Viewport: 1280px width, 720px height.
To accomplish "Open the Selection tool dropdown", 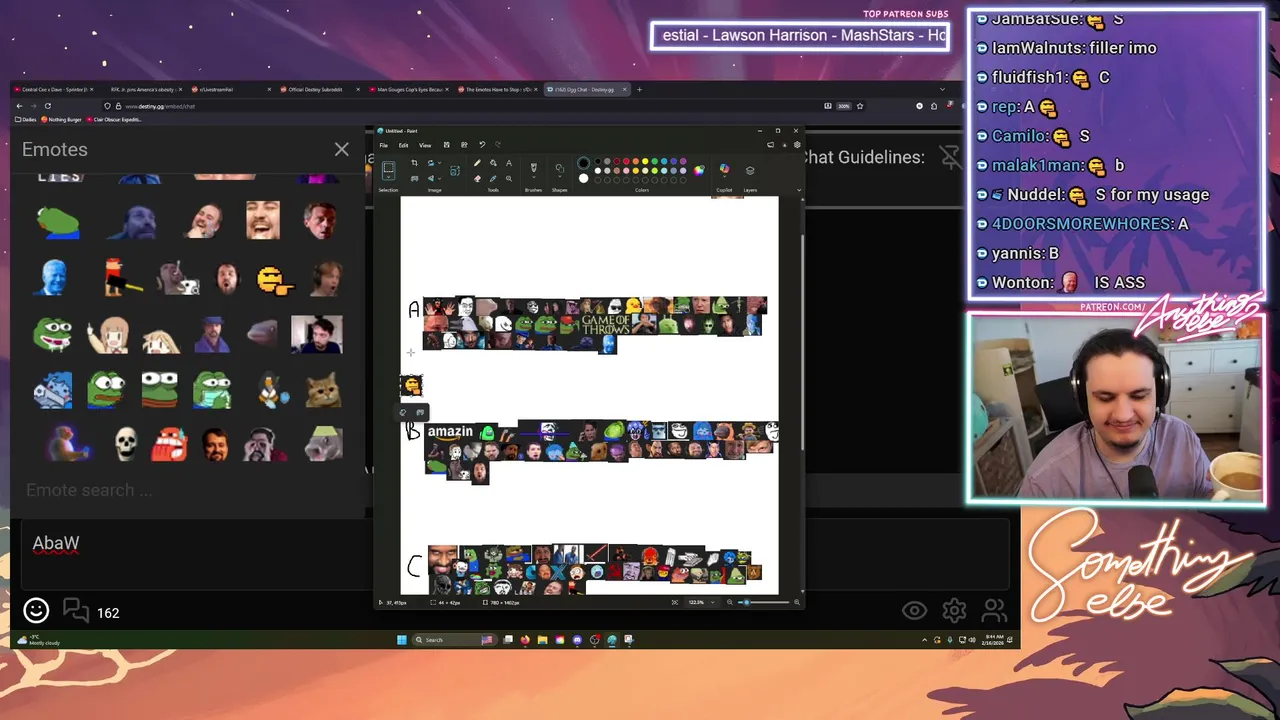I will pyautogui.click(x=388, y=177).
